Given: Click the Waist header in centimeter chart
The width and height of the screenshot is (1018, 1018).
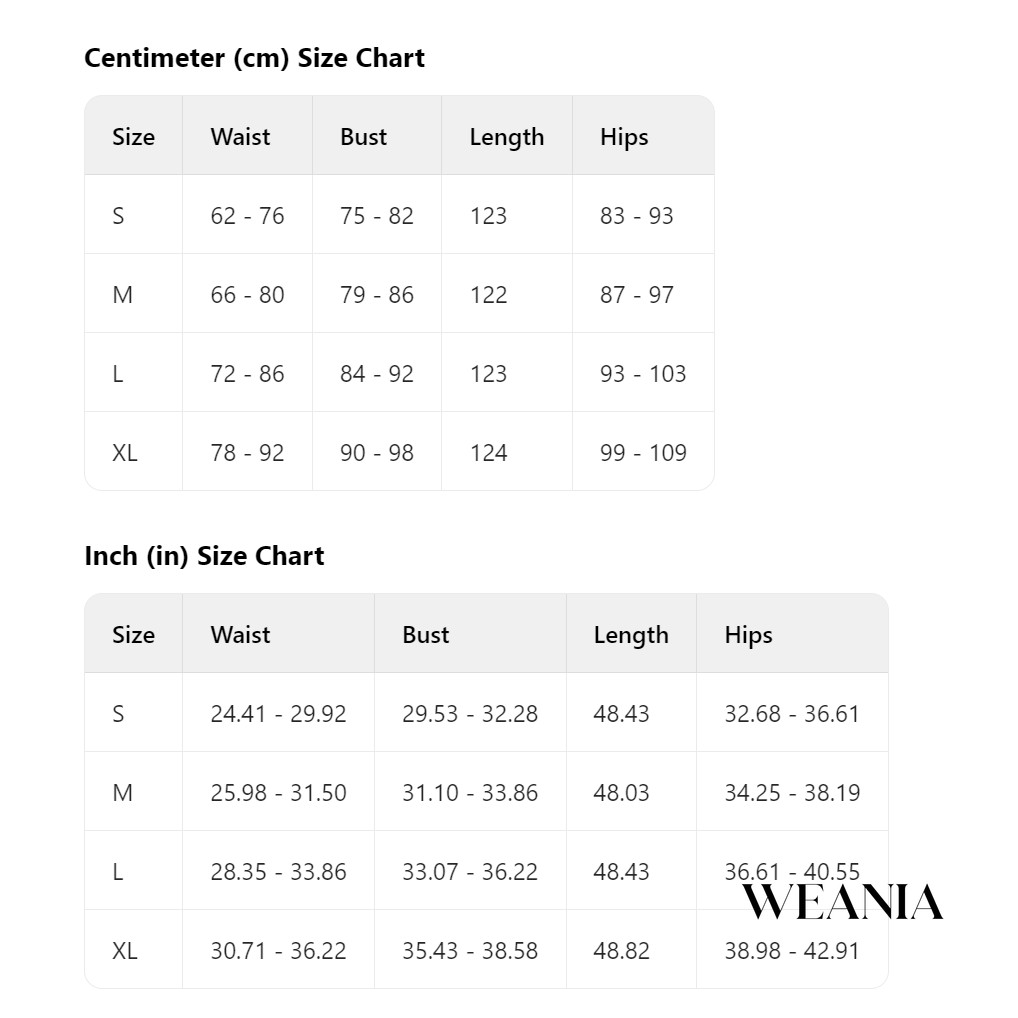Looking at the screenshot, I should [240, 136].
